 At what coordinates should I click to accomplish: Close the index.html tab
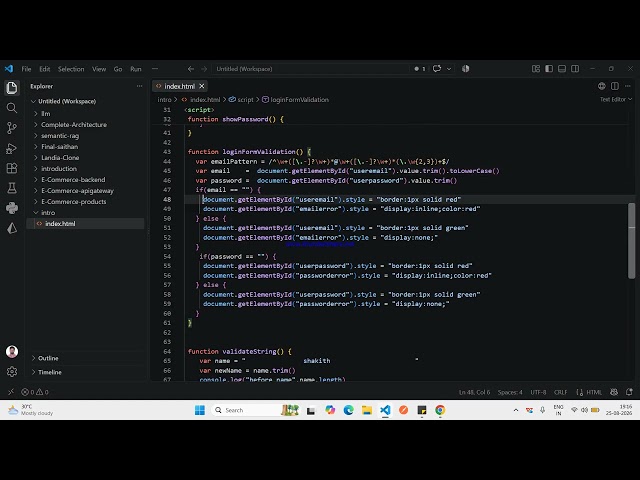(x=202, y=86)
